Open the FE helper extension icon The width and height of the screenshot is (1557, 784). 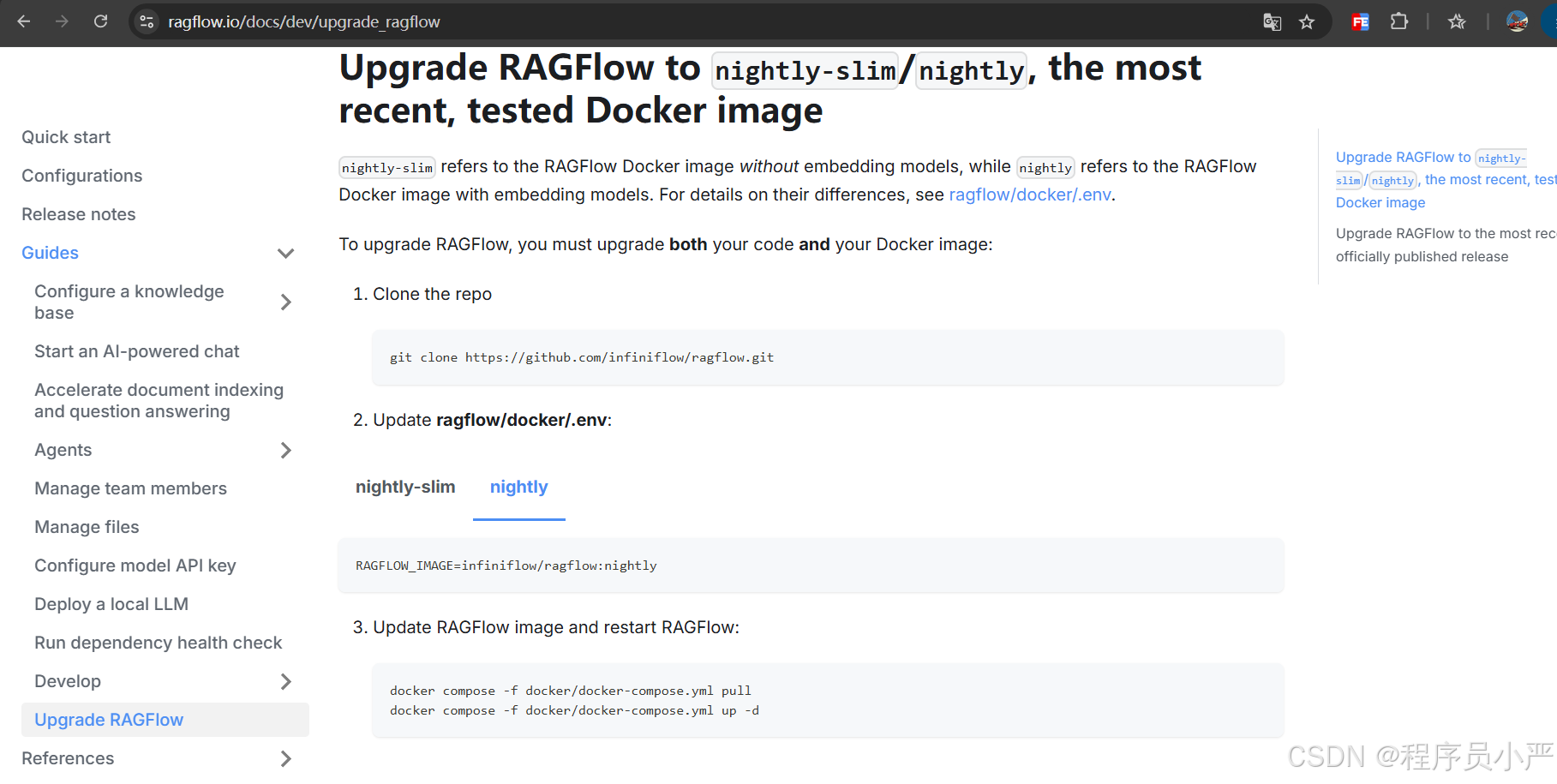tap(1360, 21)
